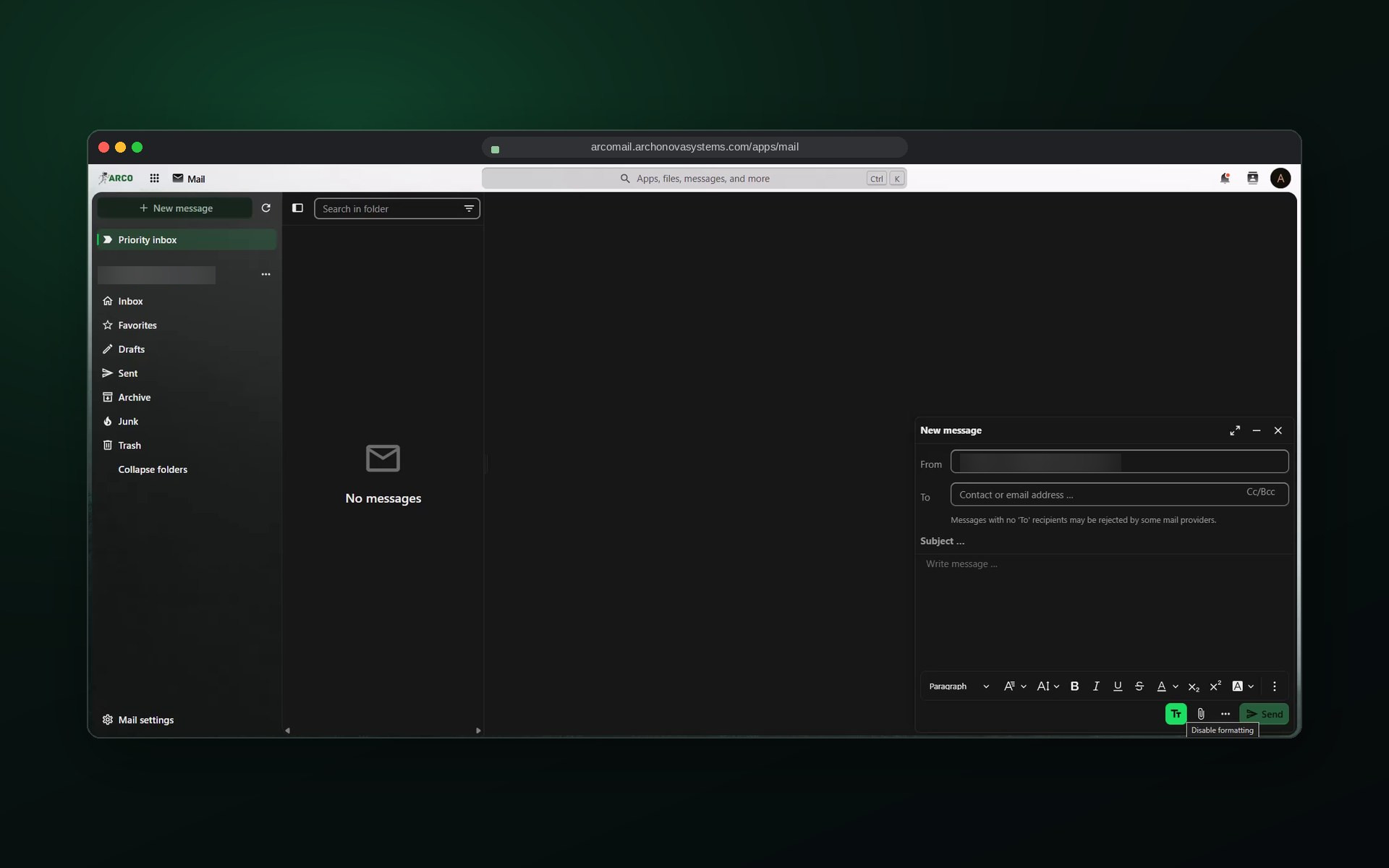Open the From address selector
This screenshot has width=1389, height=868.
click(1119, 461)
